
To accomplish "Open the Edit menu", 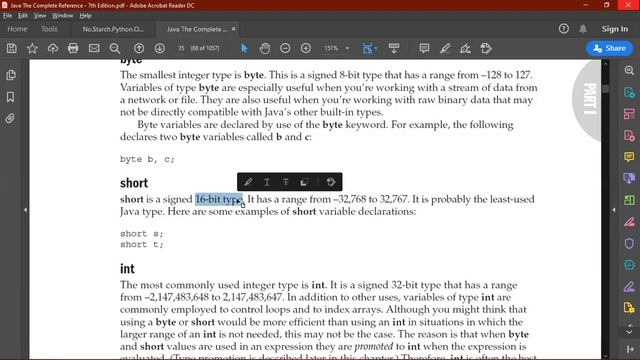I will pos(23,16).
